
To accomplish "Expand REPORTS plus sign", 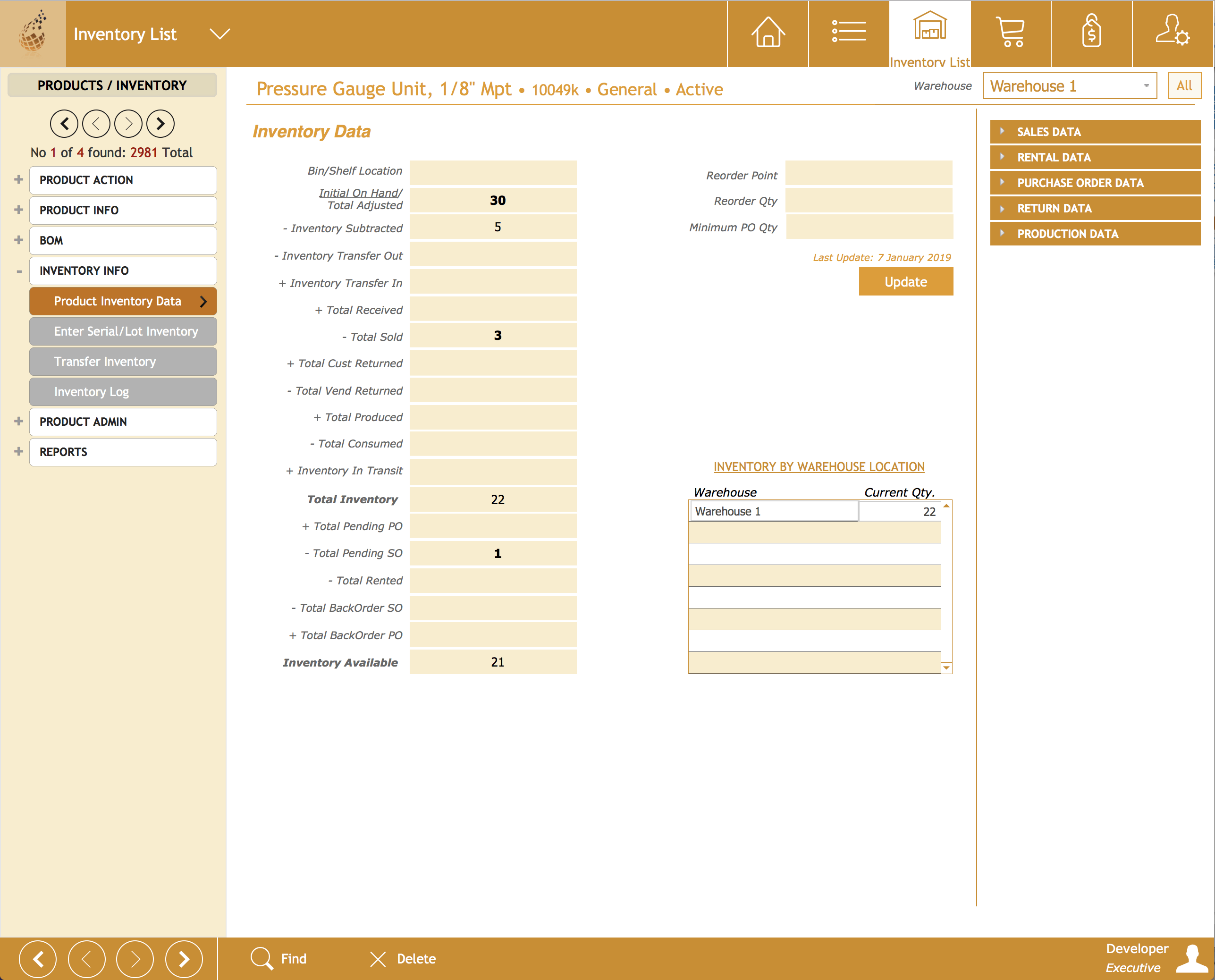I will click(x=18, y=451).
